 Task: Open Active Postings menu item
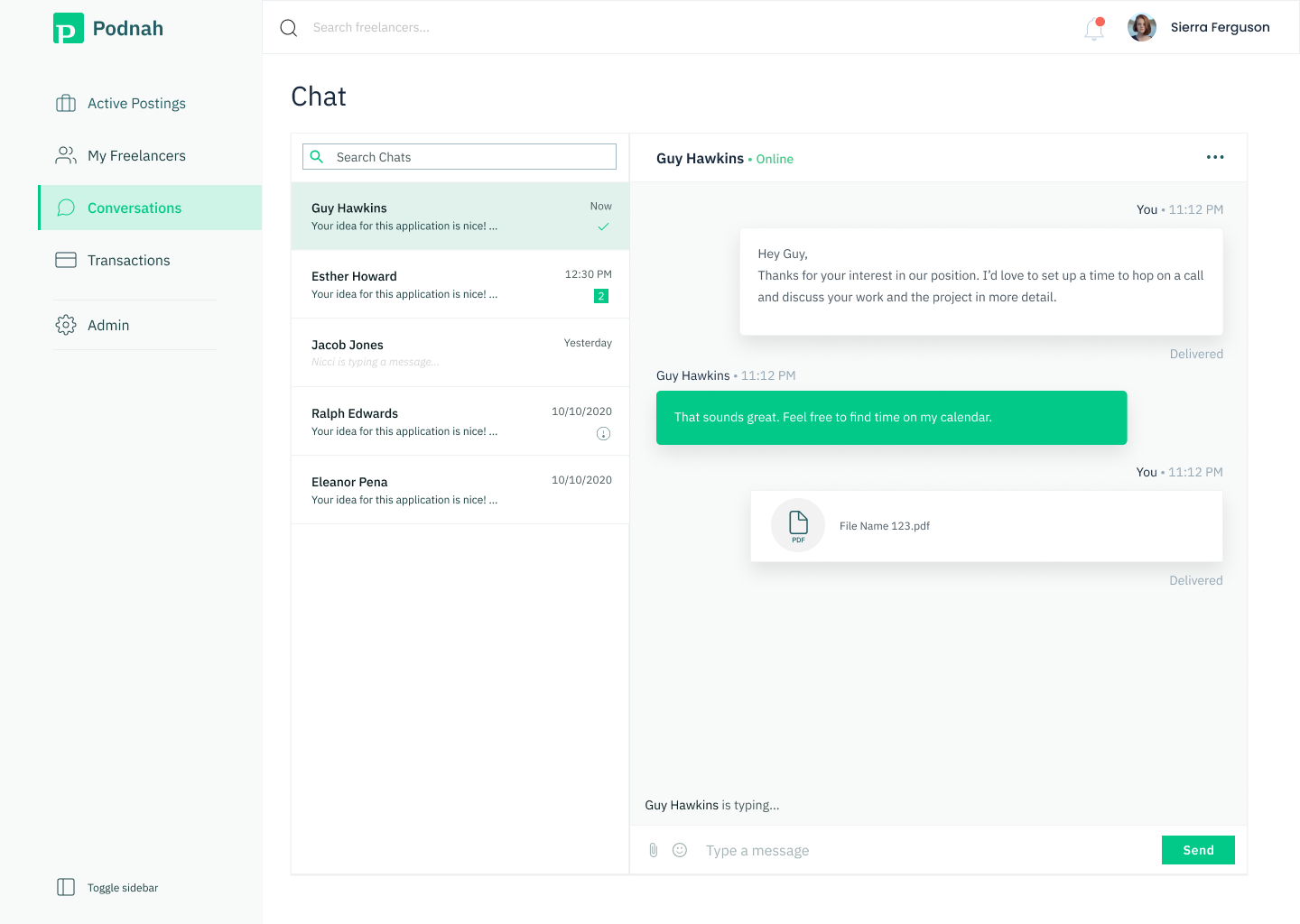click(x=150, y=103)
